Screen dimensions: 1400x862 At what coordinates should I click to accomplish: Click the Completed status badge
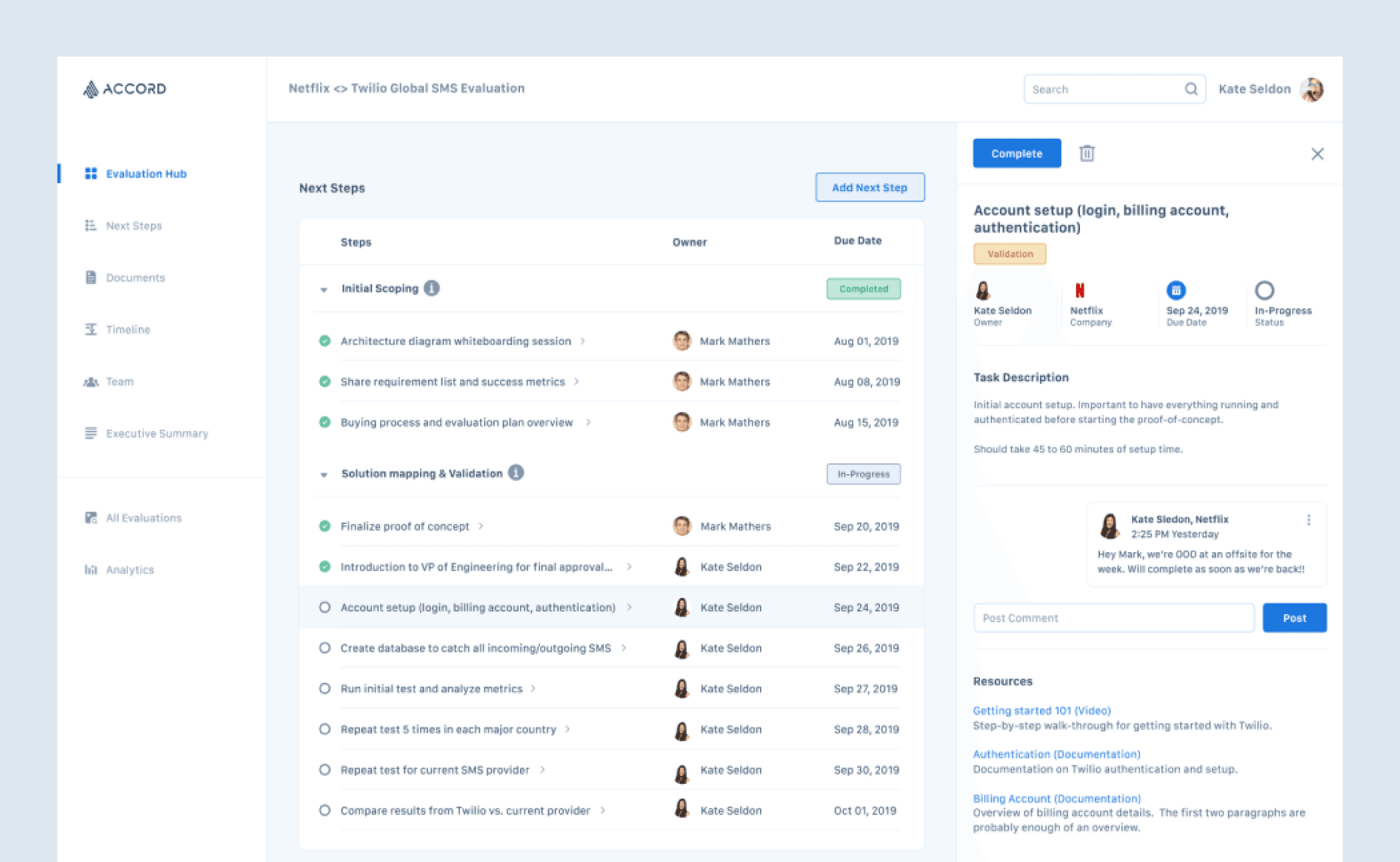coord(864,289)
